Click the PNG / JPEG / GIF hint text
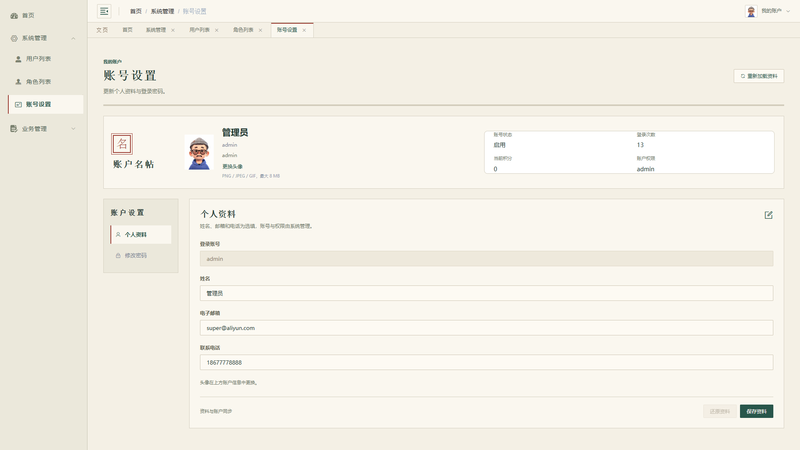800x450 pixels. coord(251,176)
